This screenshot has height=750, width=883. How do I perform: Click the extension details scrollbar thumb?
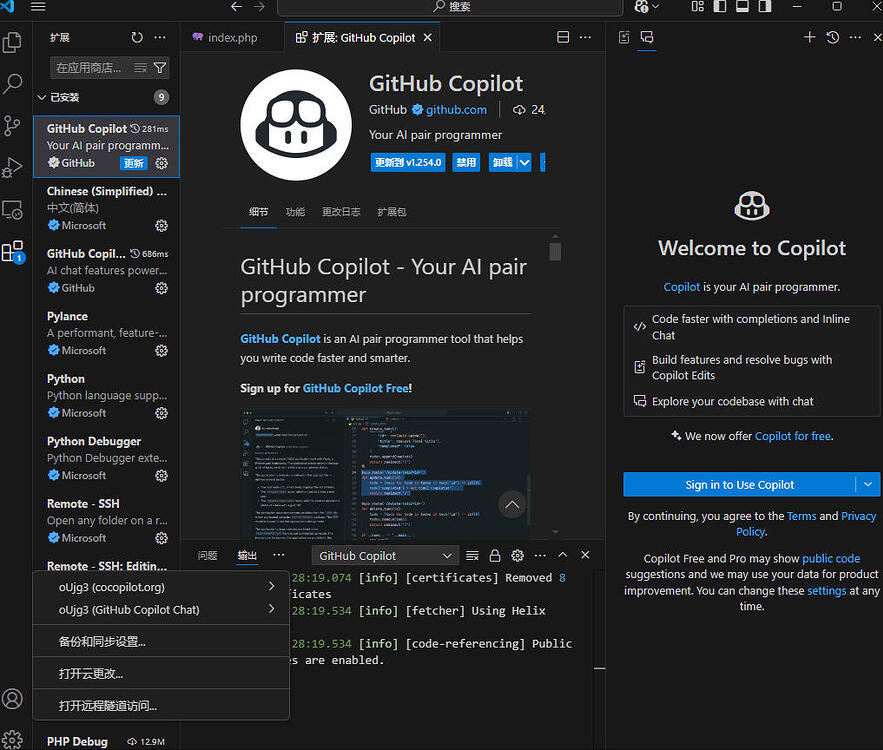pos(555,252)
